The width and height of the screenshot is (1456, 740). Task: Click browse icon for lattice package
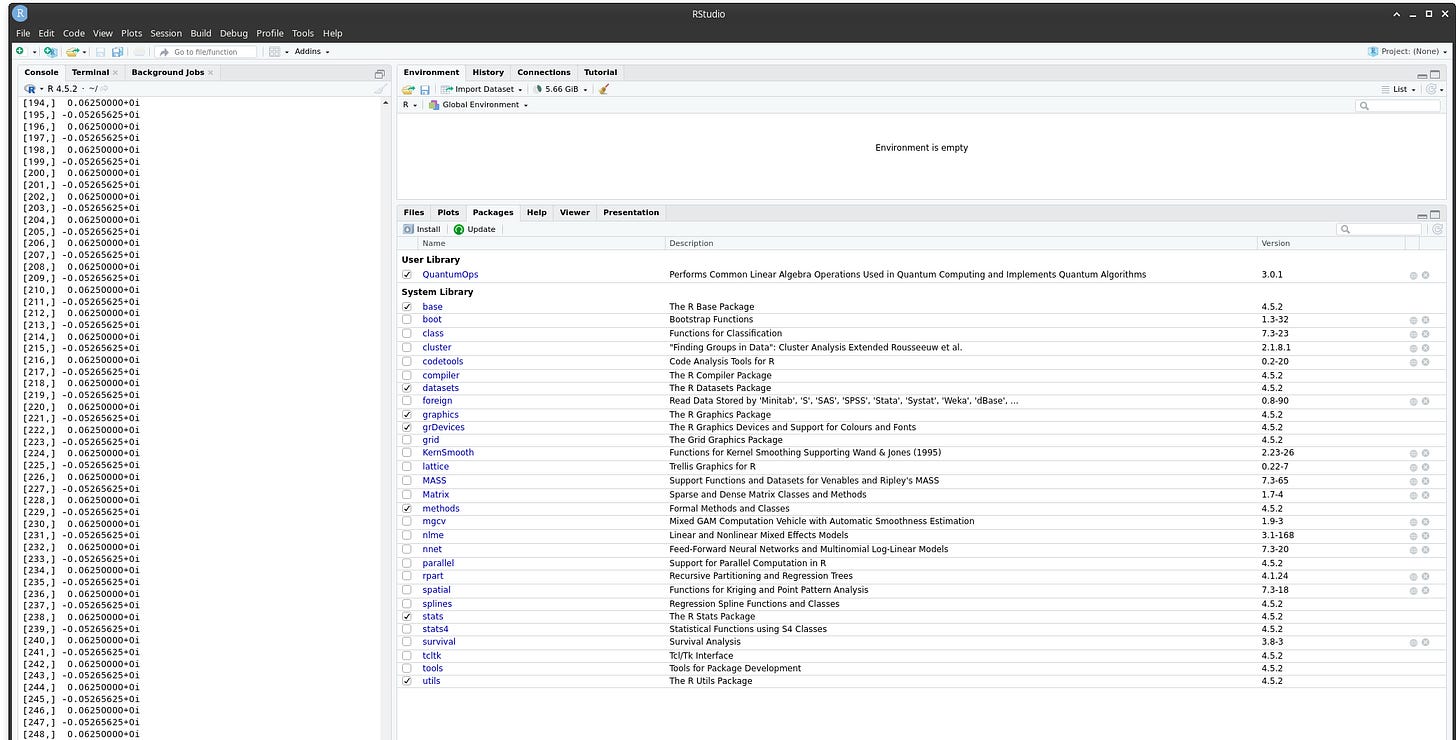coord(1413,467)
